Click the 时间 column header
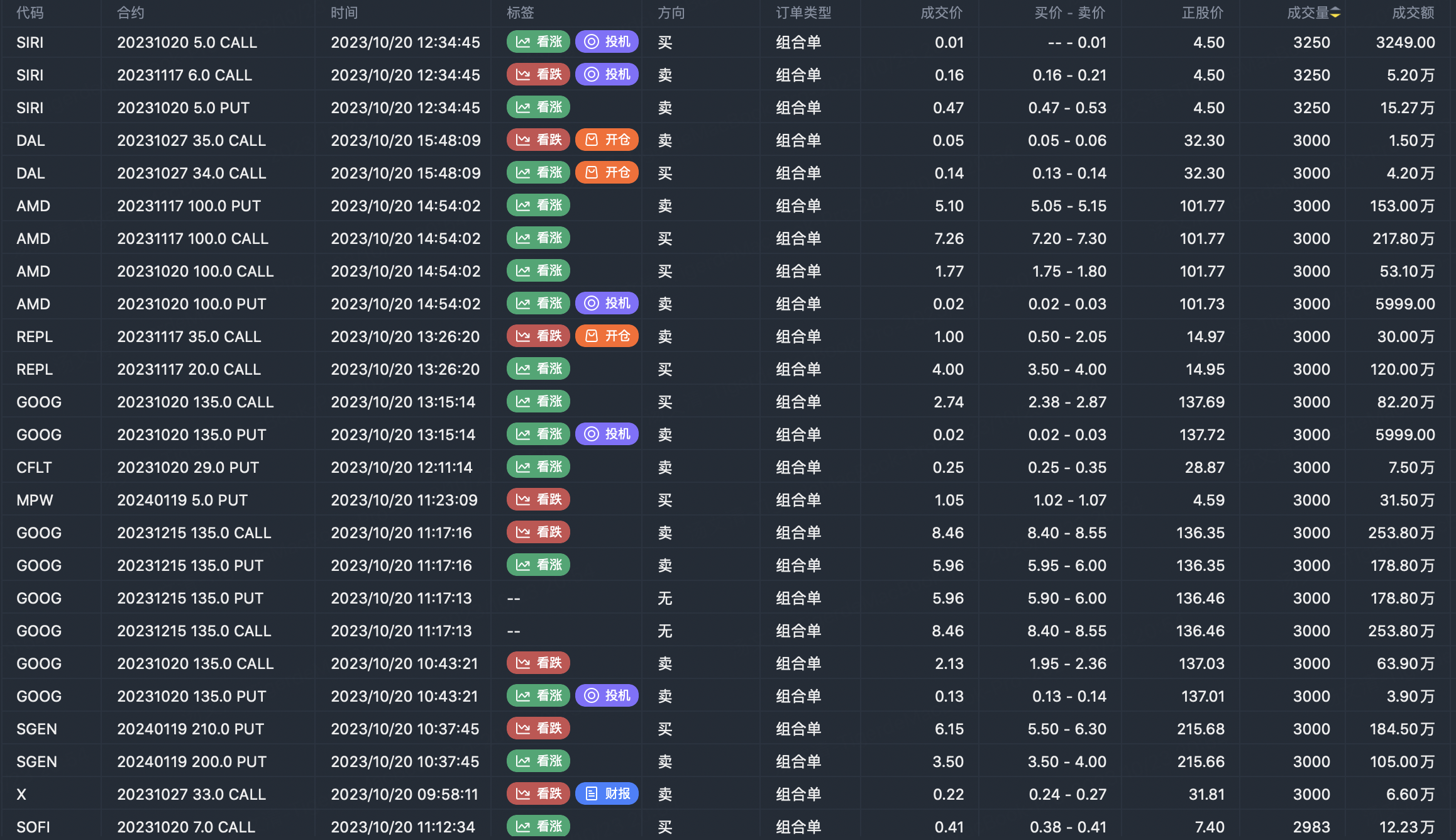1456x840 pixels. (345, 13)
